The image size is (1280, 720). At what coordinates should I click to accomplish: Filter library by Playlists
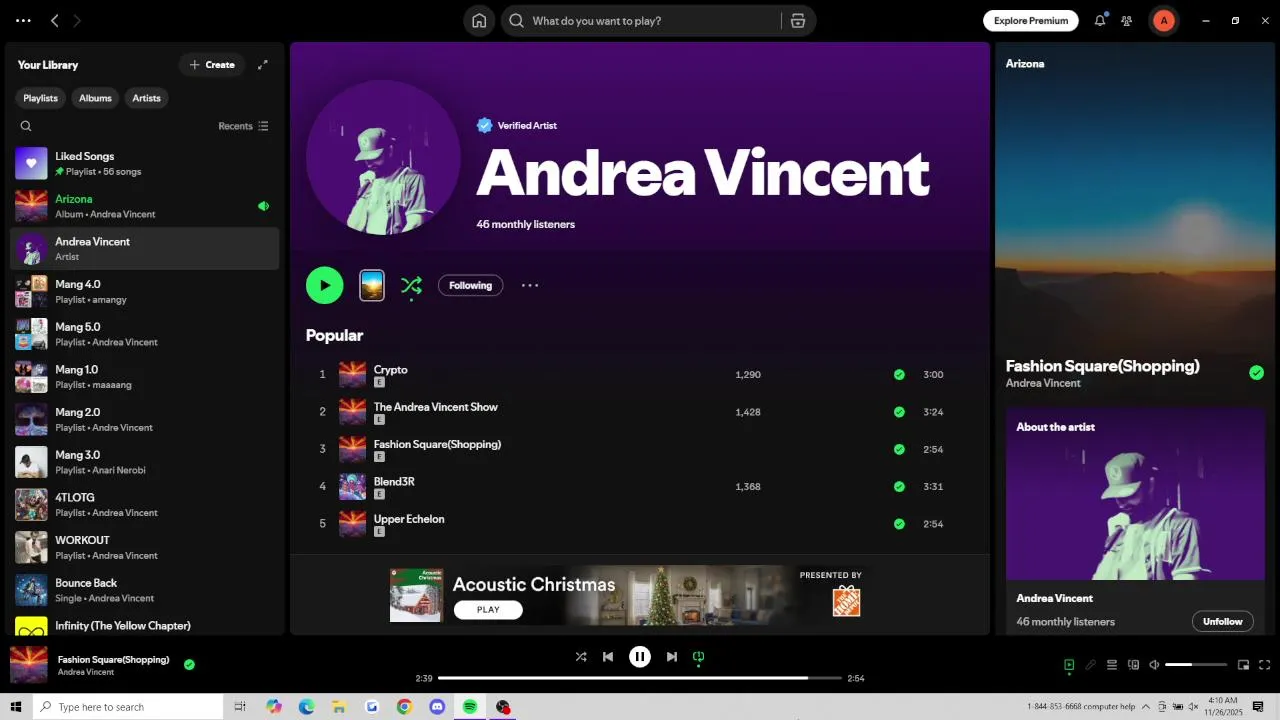(x=41, y=98)
